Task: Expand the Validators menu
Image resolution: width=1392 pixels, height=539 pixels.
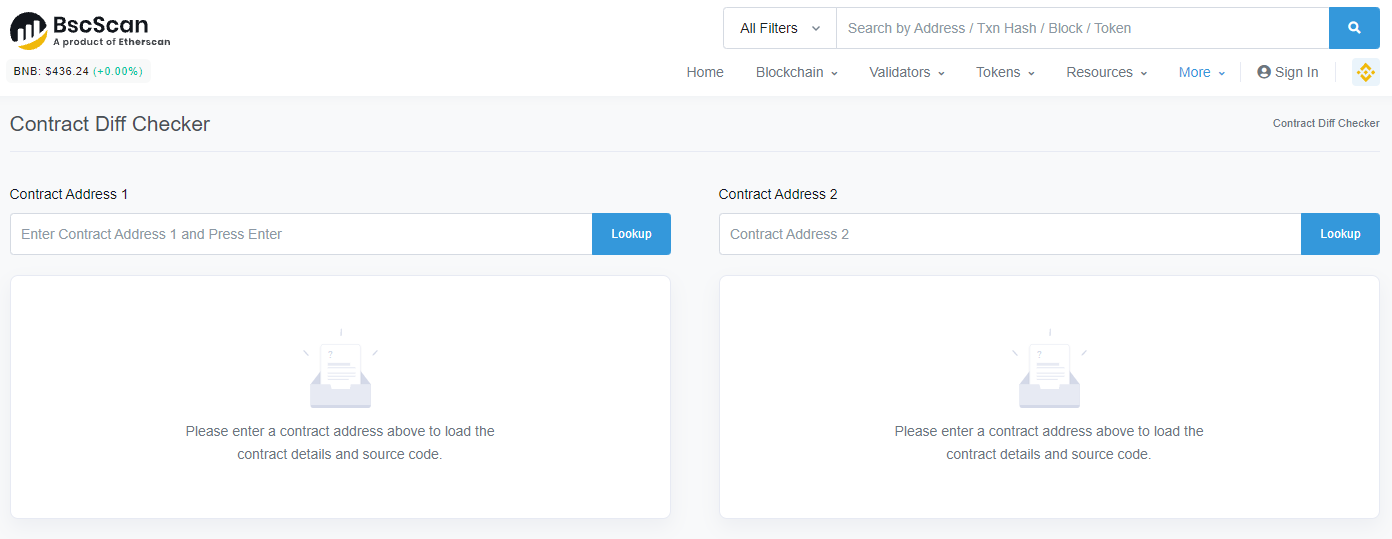Action: [906, 72]
